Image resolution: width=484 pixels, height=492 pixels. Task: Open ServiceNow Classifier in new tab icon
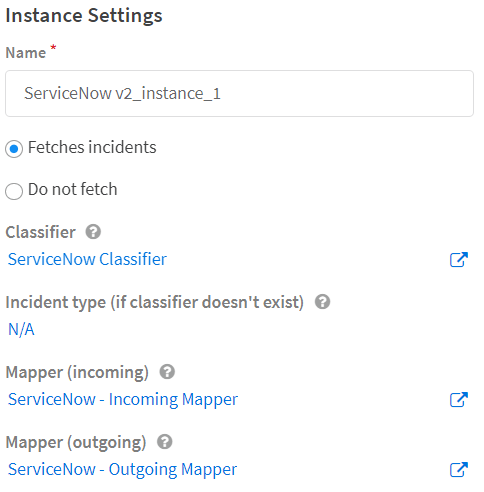tap(459, 259)
